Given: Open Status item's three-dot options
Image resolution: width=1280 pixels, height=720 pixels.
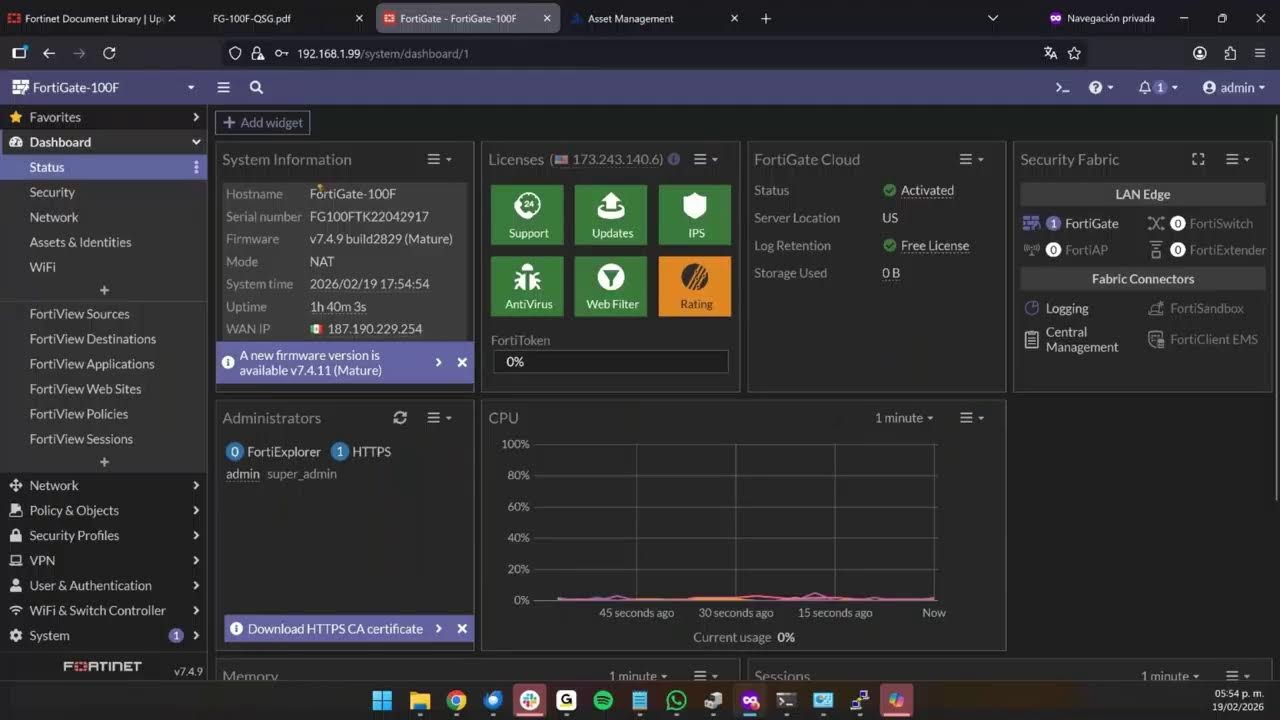Looking at the screenshot, I should 196,167.
